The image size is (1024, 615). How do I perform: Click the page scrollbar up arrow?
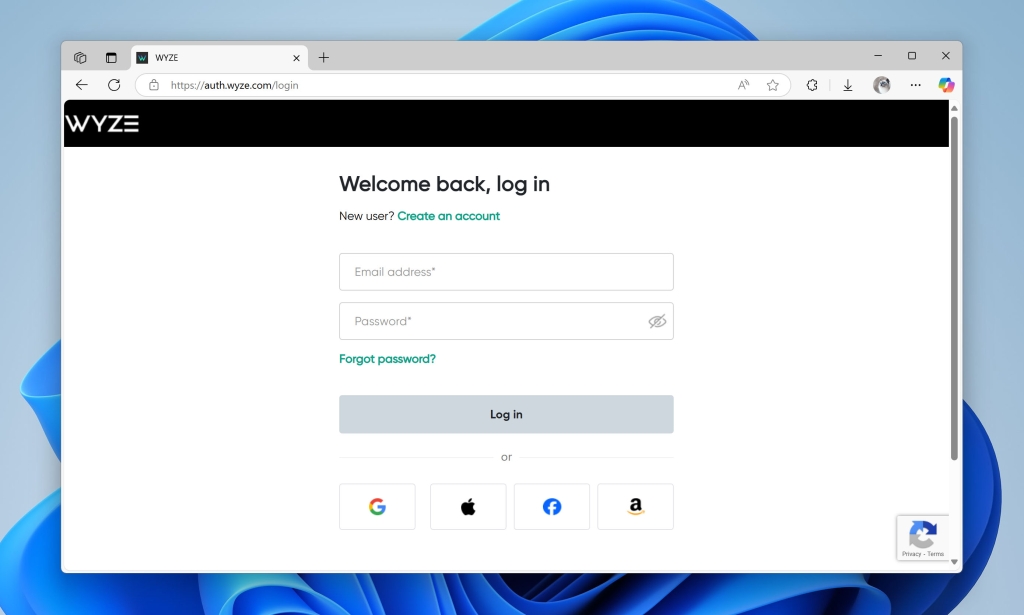(954, 108)
